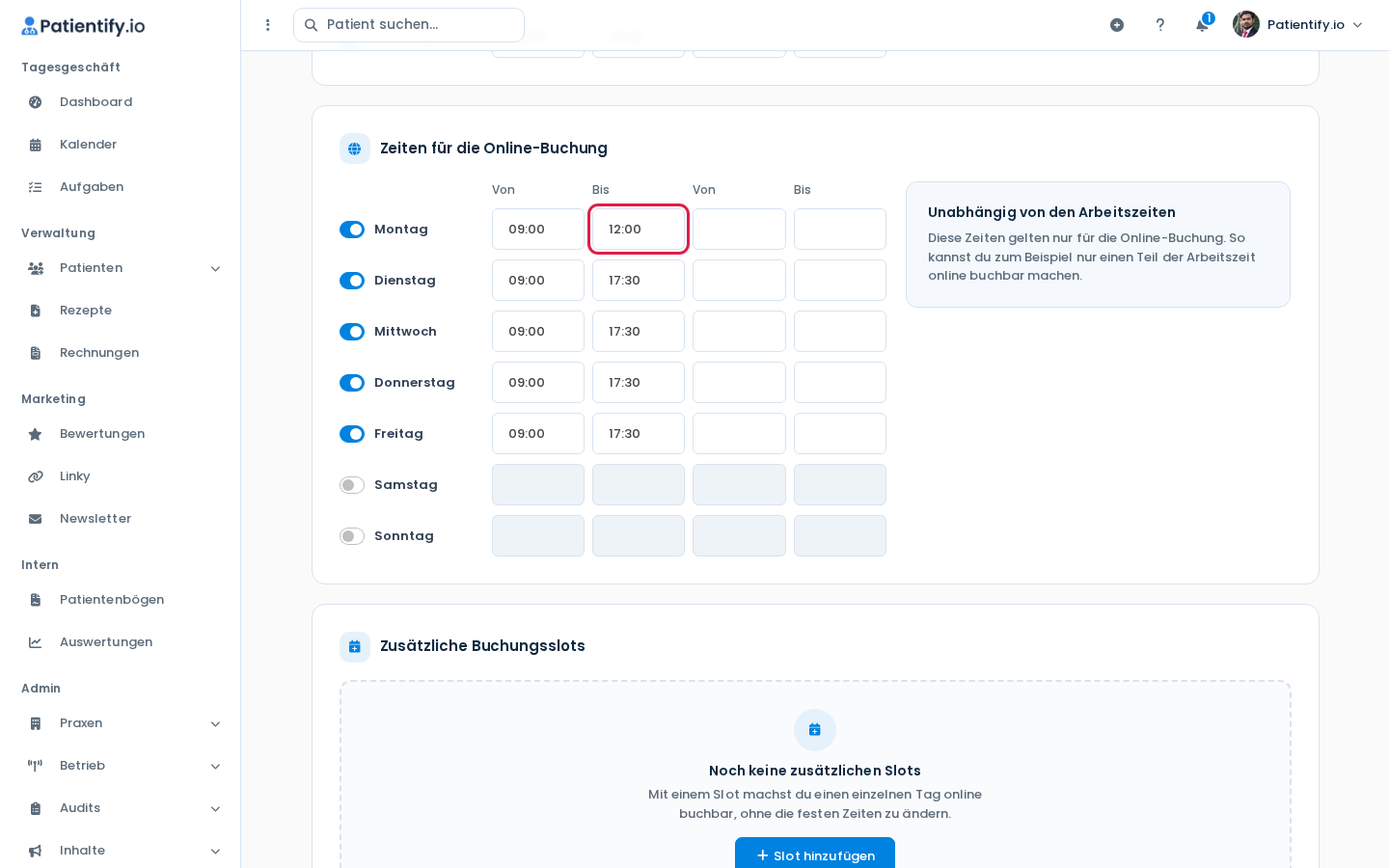Click Montag first Bis field 12:00

point(639,230)
